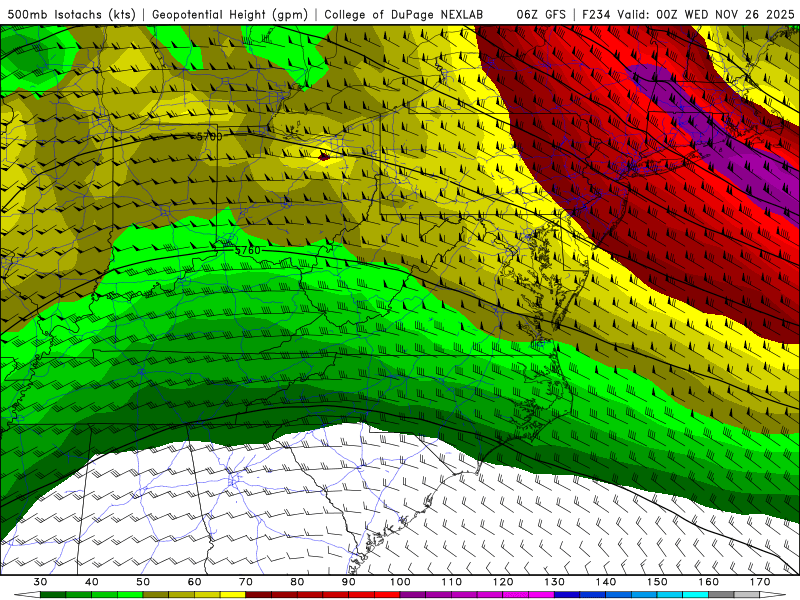
Task: Click the 'Geopotential Height (gpm)' header text
Action: point(230,15)
